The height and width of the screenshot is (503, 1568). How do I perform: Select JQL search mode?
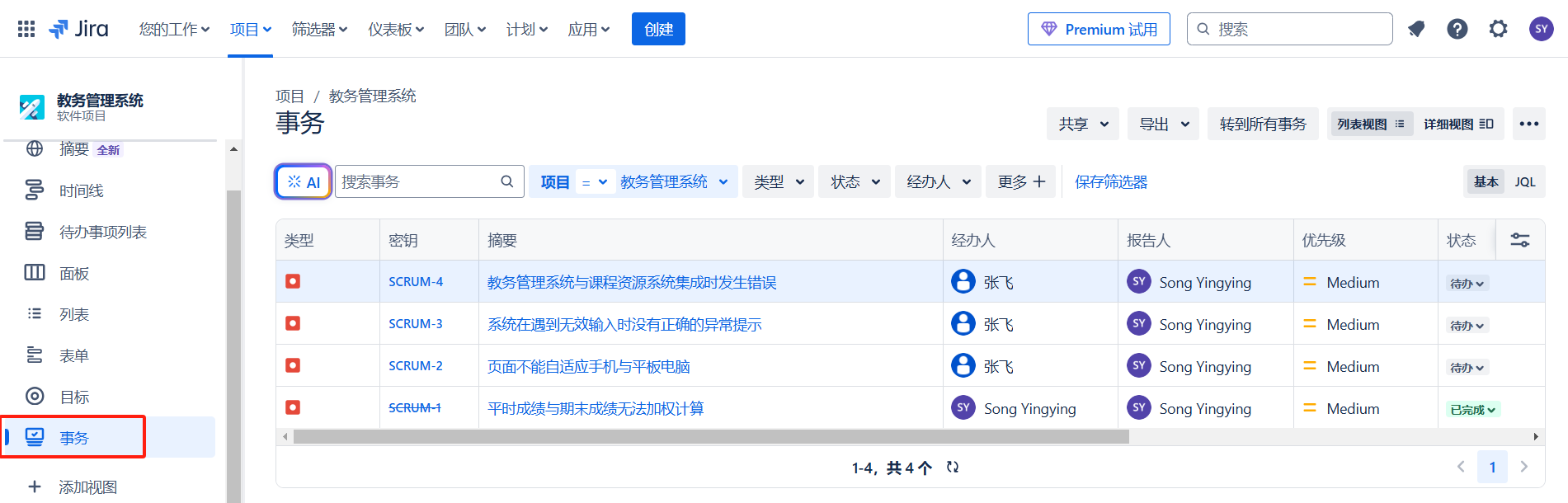tap(1525, 181)
